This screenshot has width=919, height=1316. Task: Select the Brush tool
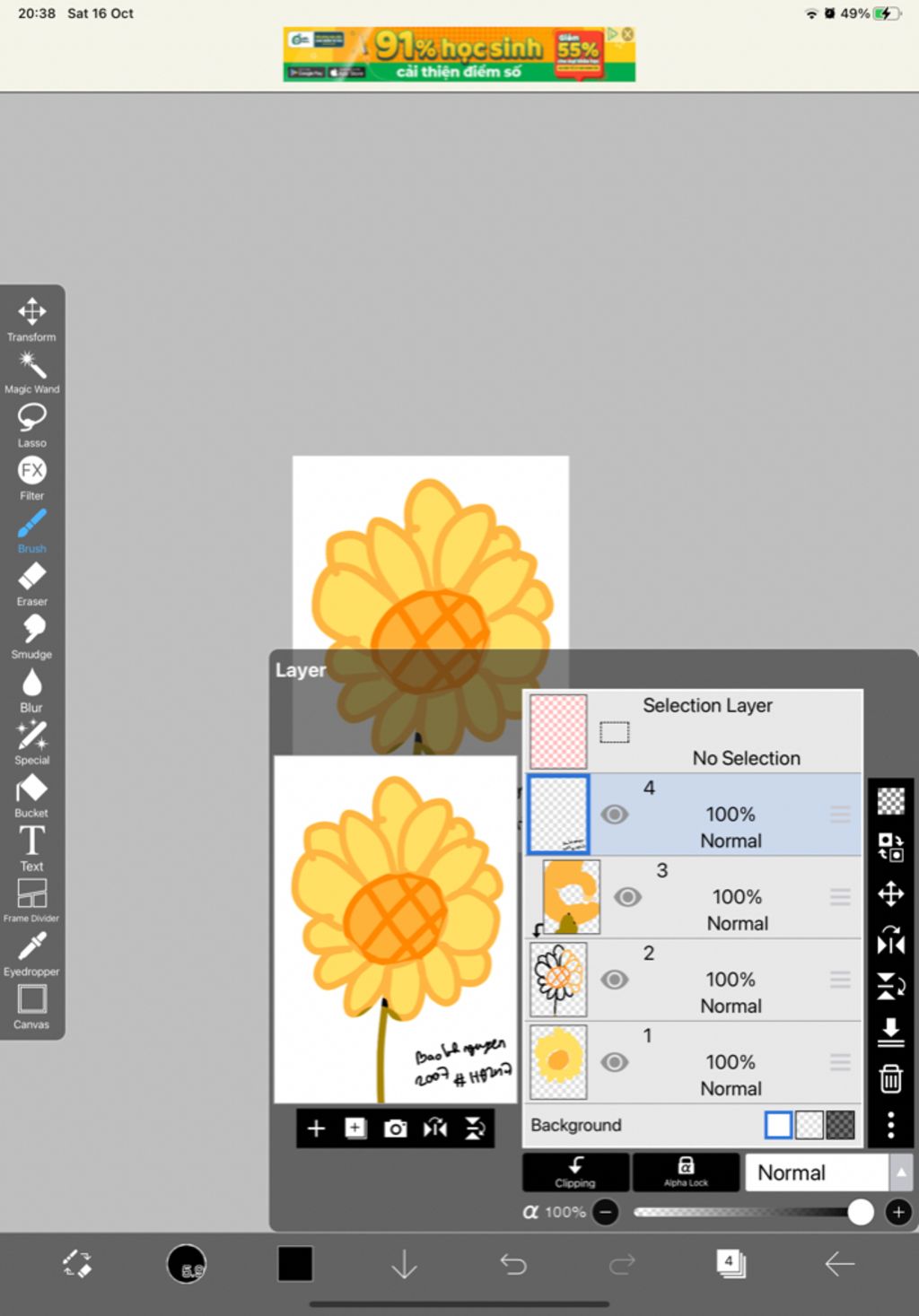[31, 531]
